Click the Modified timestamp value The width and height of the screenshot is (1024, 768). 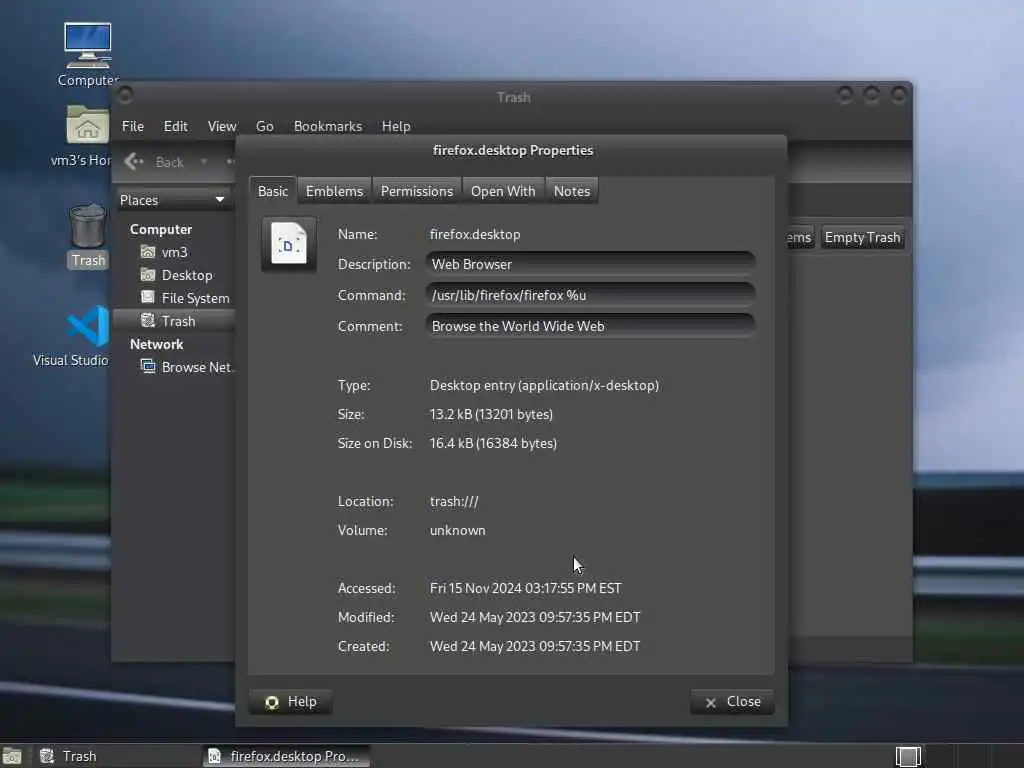point(535,617)
